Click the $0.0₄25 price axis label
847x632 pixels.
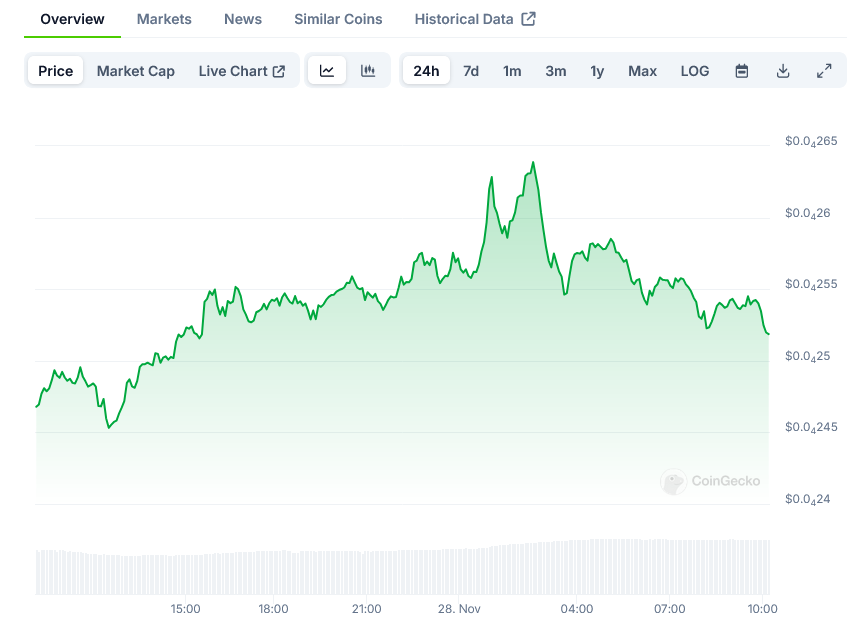[x=808, y=356]
